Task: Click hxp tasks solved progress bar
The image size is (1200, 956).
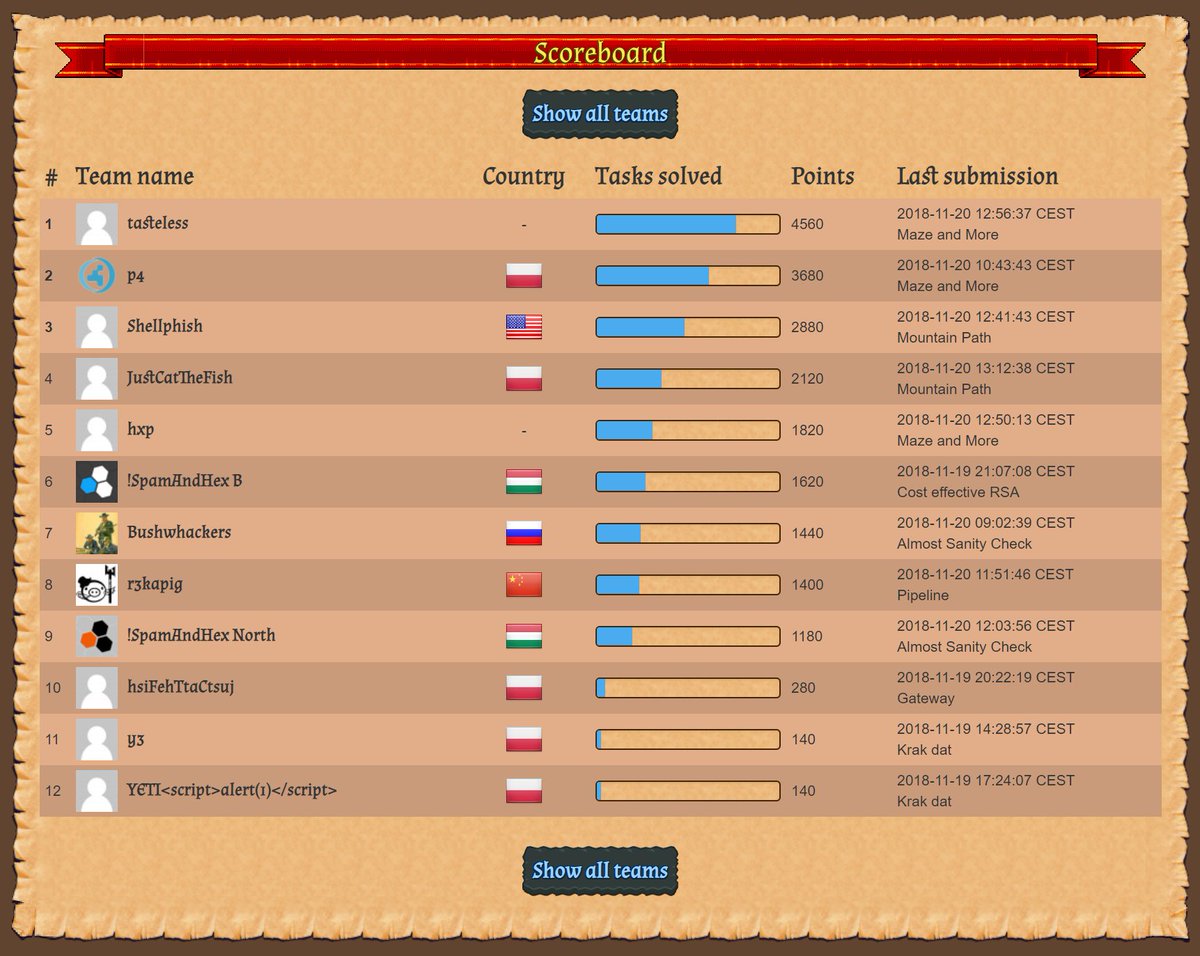Action: 688,430
